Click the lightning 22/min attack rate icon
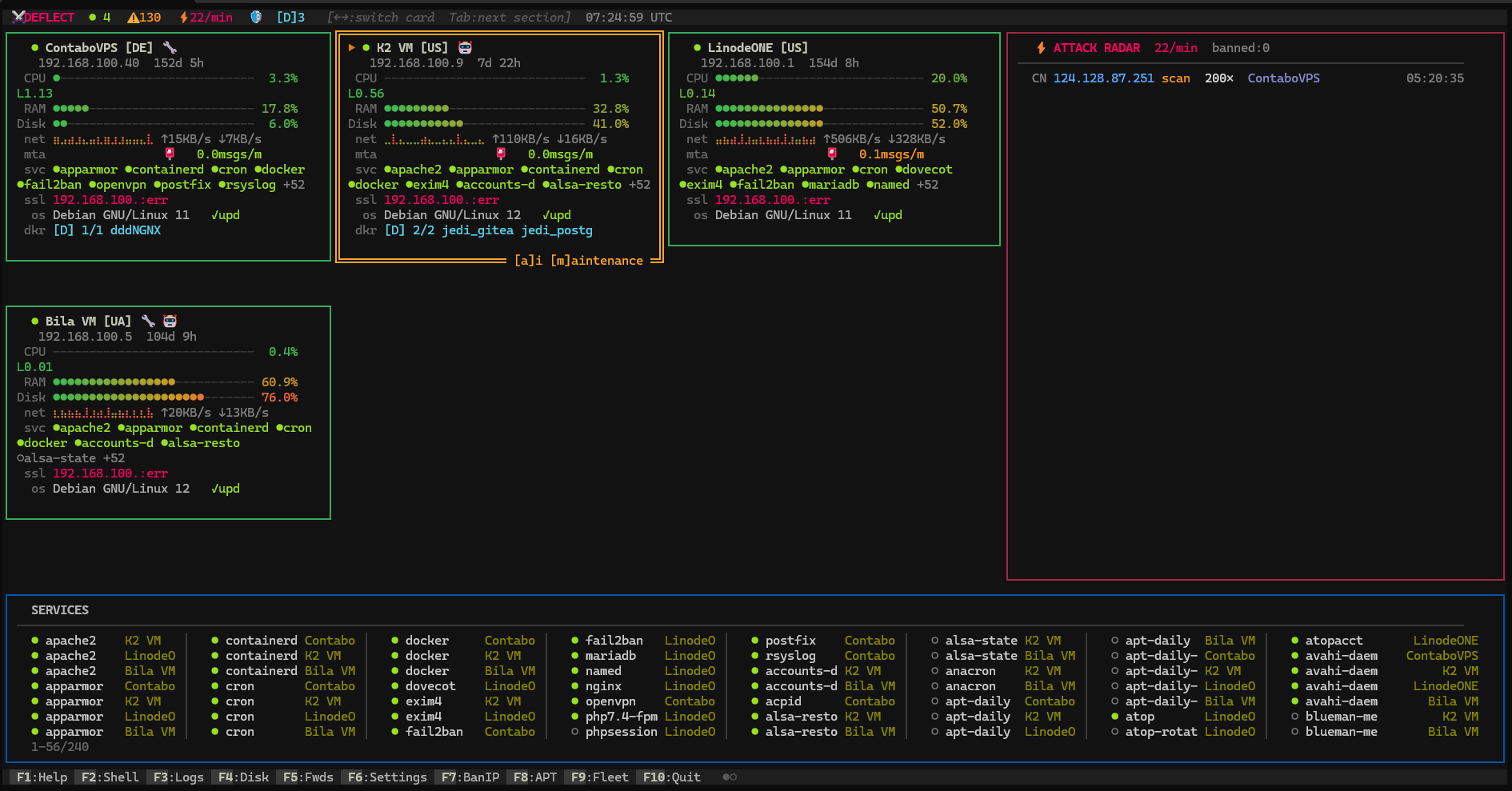Viewport: 1512px width, 791px height. pyautogui.click(x=186, y=16)
